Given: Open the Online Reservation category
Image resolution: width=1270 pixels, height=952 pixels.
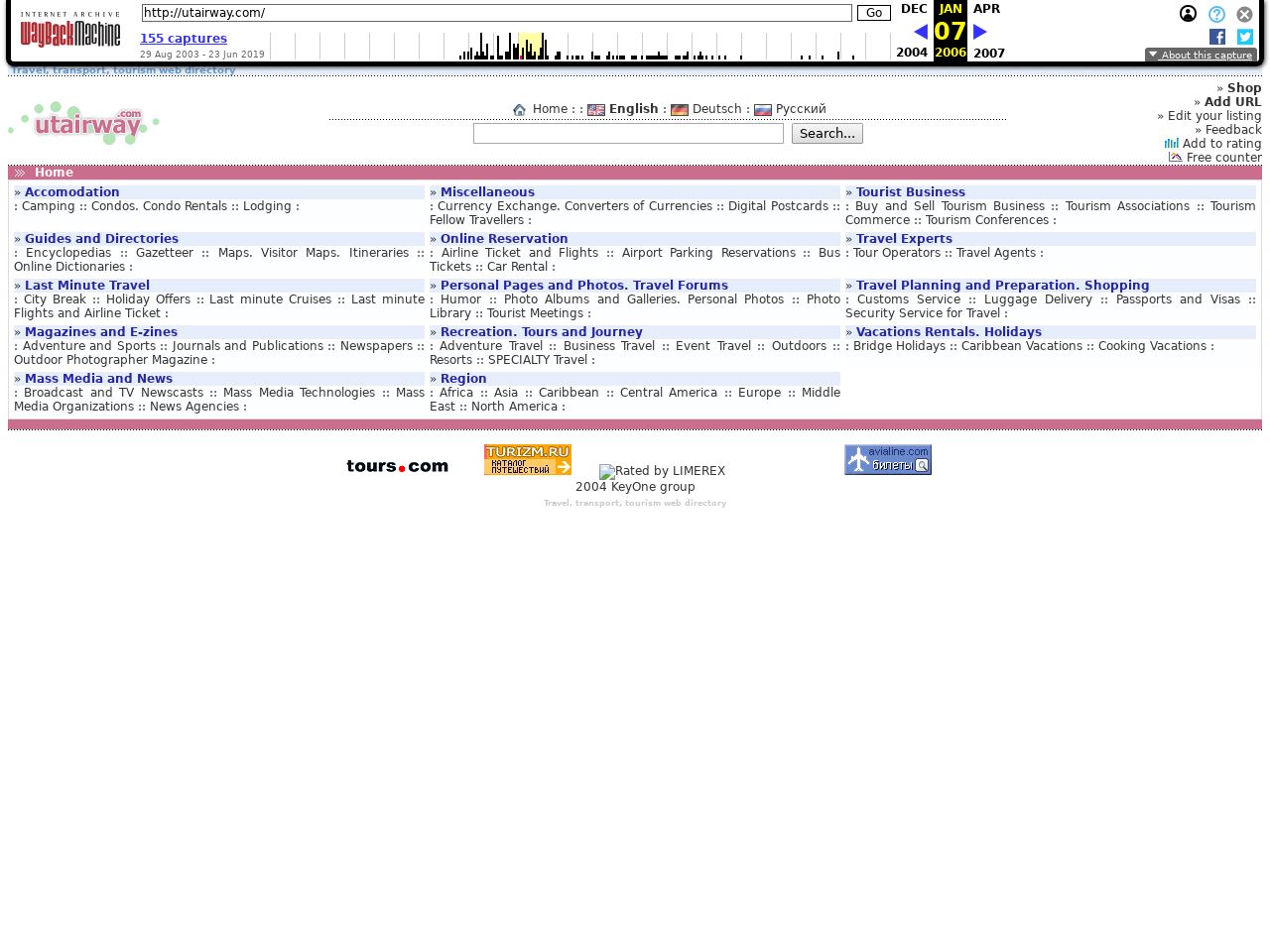Looking at the screenshot, I should (x=504, y=239).
